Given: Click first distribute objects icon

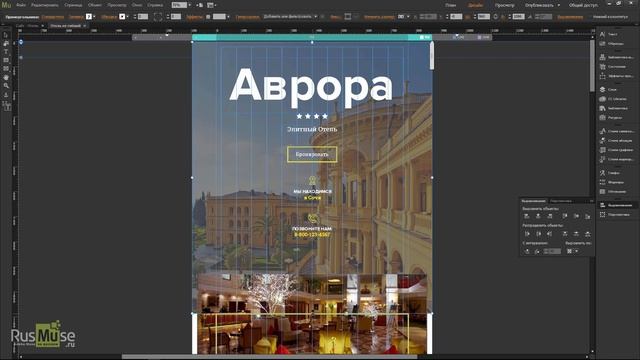Looking at the screenshot, I should tap(527, 234).
